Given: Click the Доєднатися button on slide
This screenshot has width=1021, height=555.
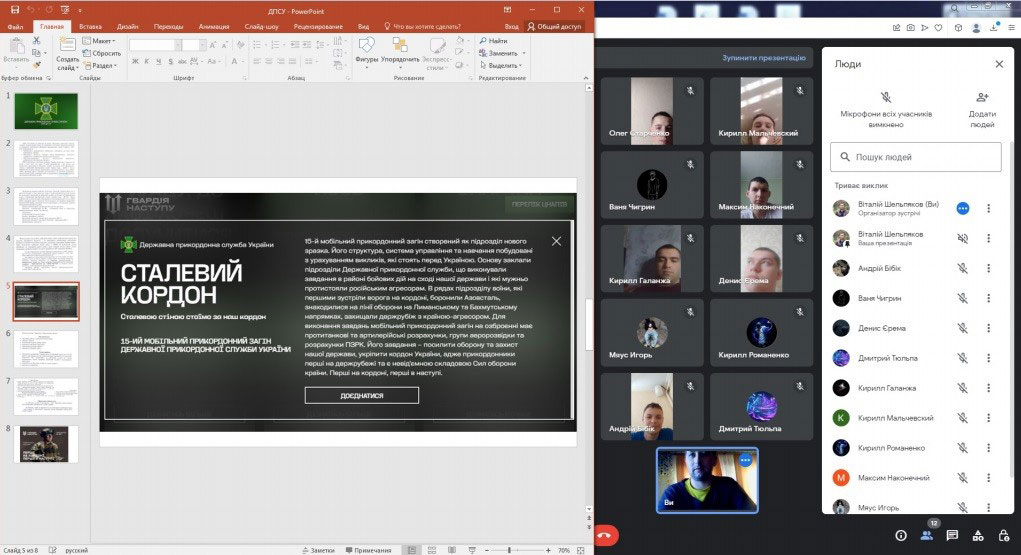Looking at the screenshot, I should coord(362,395).
